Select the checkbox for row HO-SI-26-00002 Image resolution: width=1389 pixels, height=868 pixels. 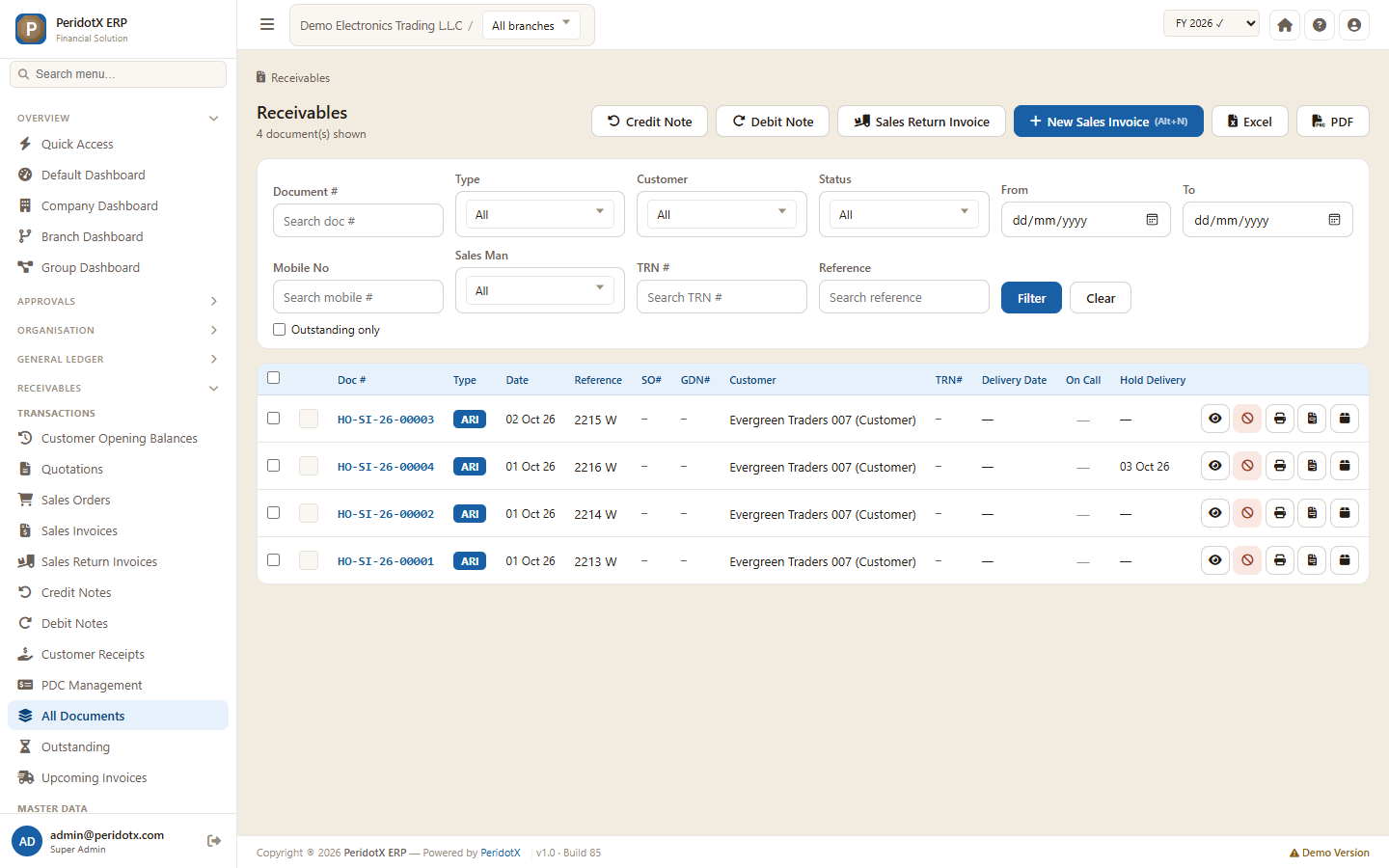coord(274,513)
